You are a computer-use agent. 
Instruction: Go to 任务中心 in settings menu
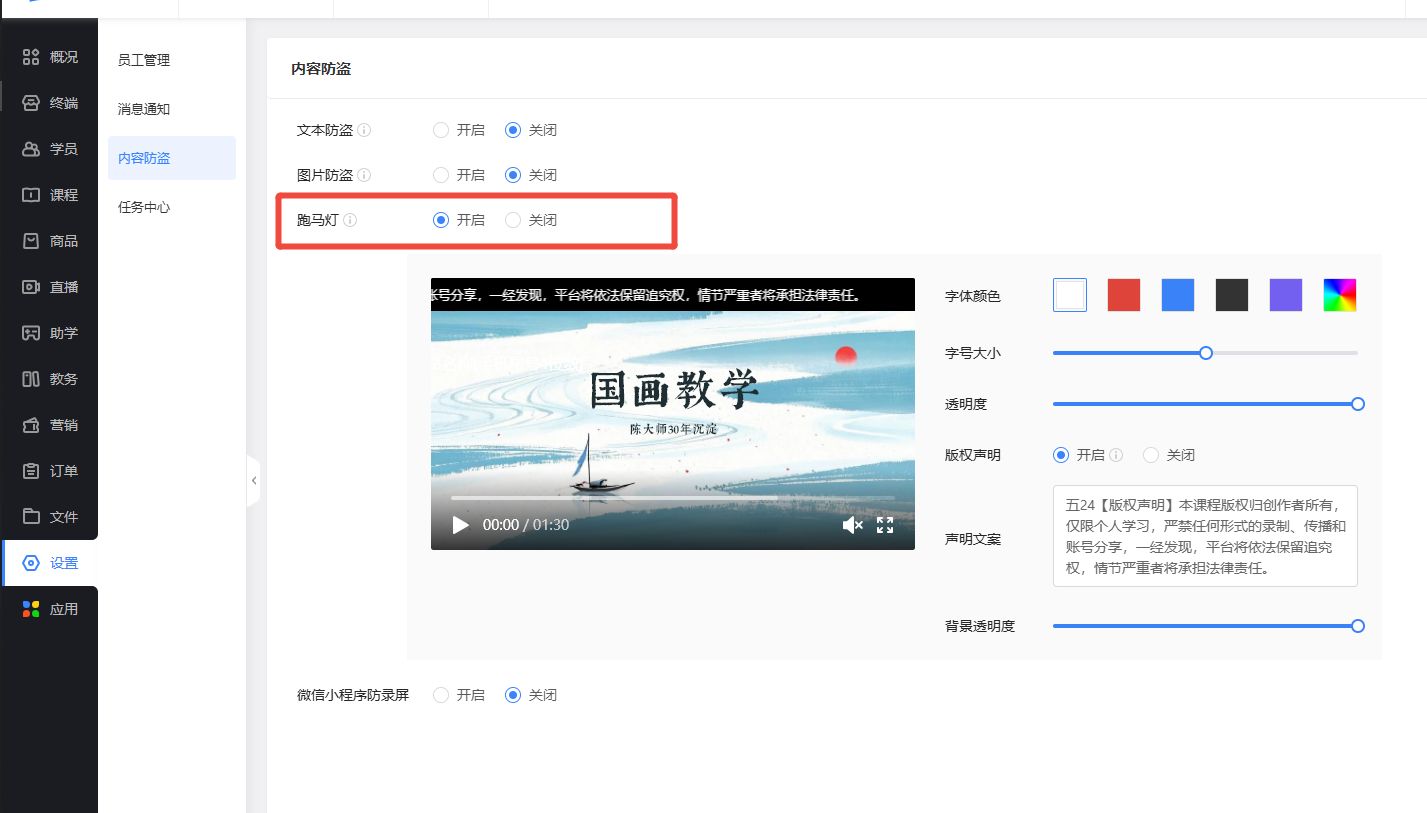click(x=144, y=207)
